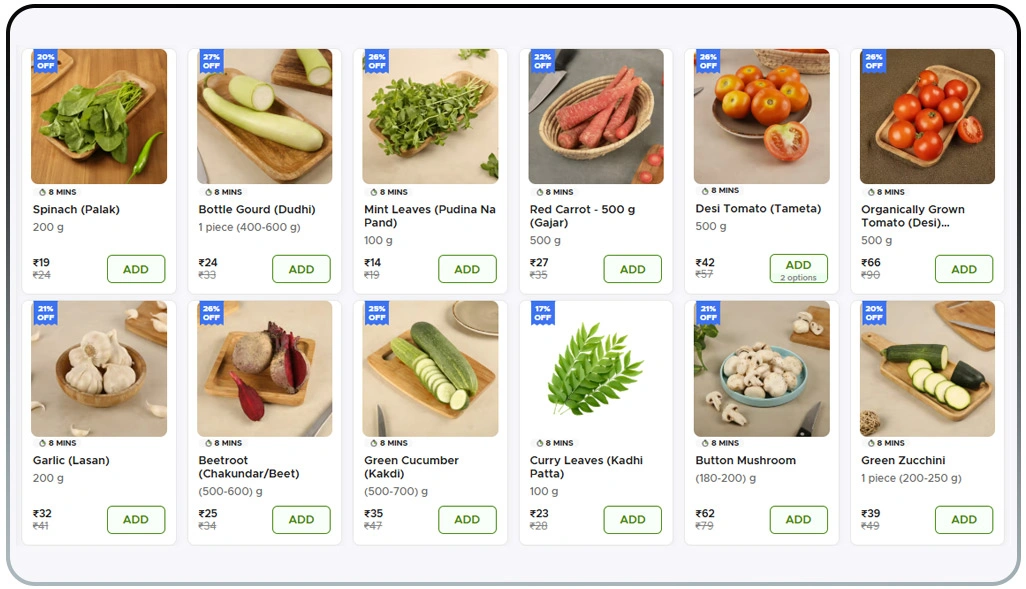This screenshot has width=1026, height=589.
Task: Click the 27% OFF badge on Bottle Gourd
Action: [x=211, y=61]
